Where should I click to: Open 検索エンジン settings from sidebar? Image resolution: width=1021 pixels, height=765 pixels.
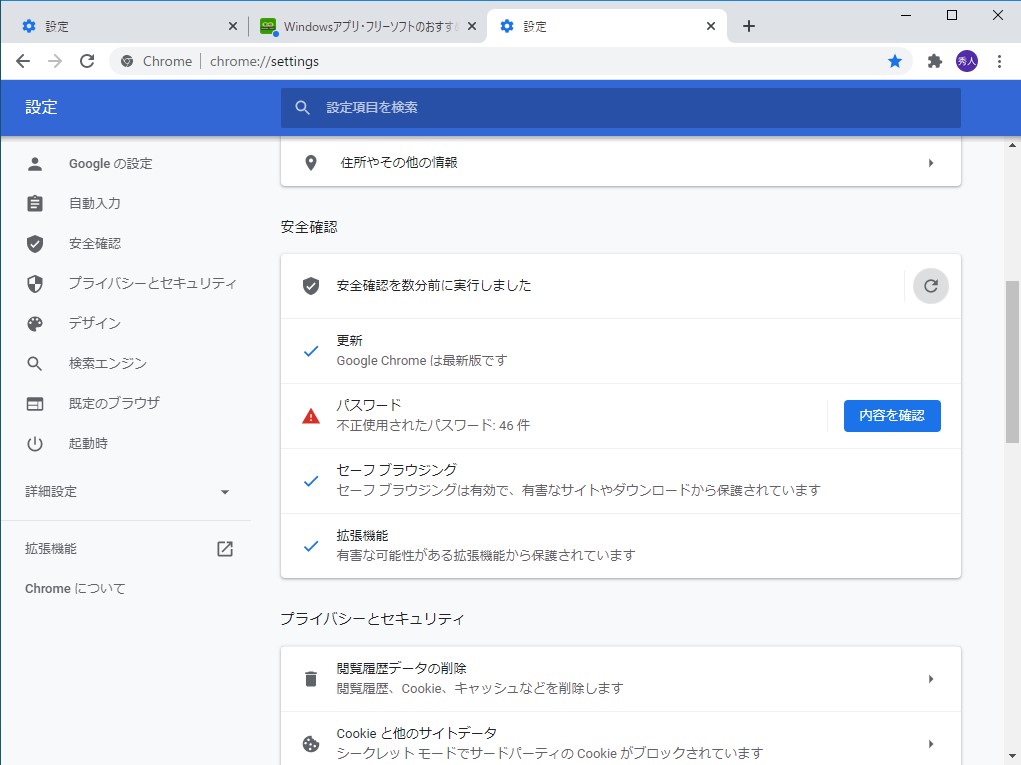click(x=103, y=363)
